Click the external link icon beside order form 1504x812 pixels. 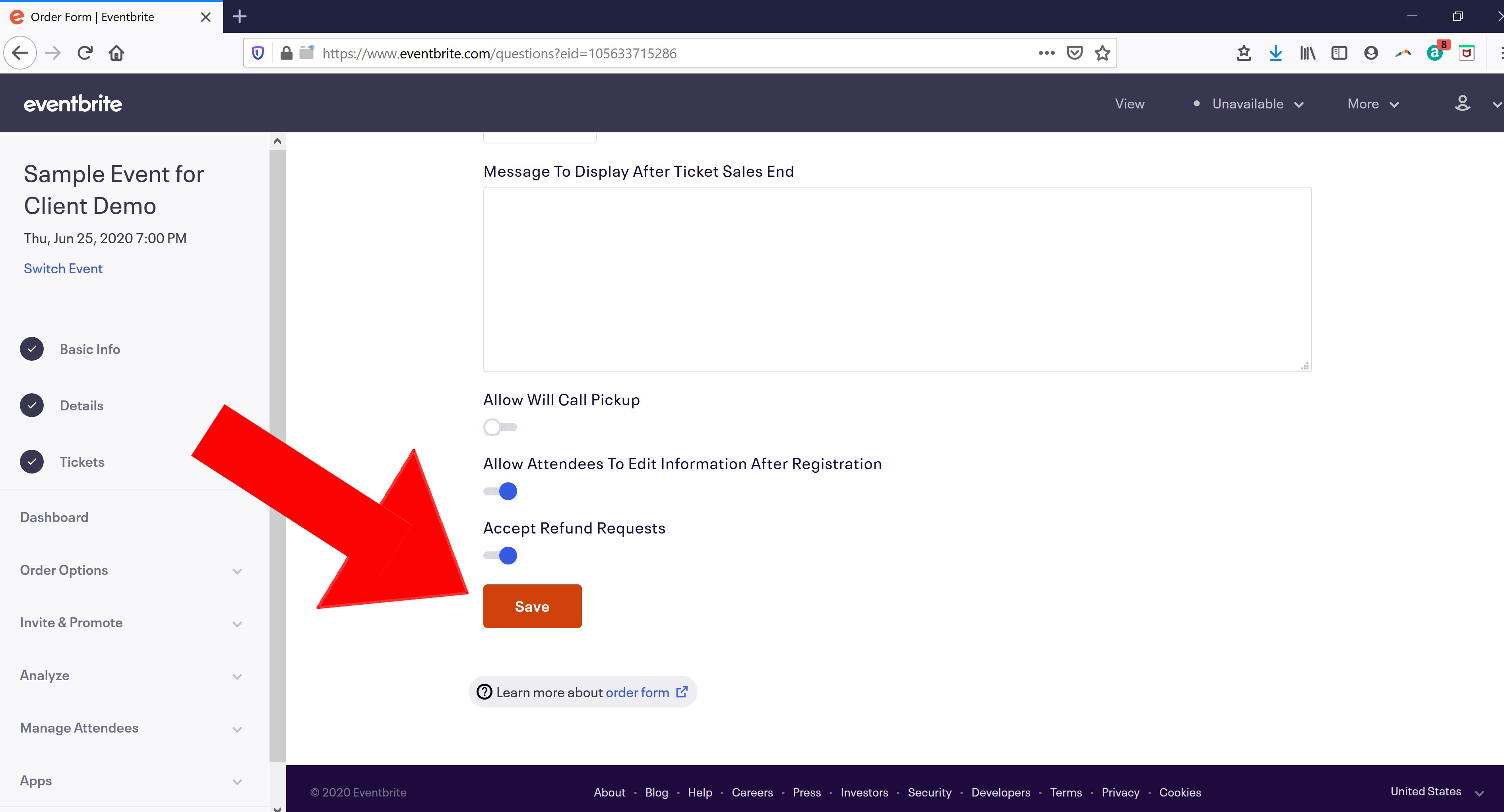682,692
